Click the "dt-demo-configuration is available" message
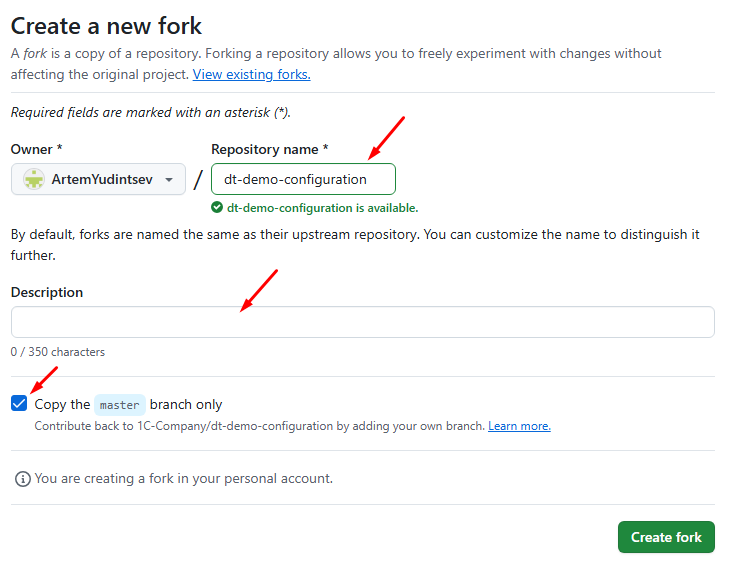 (322, 208)
